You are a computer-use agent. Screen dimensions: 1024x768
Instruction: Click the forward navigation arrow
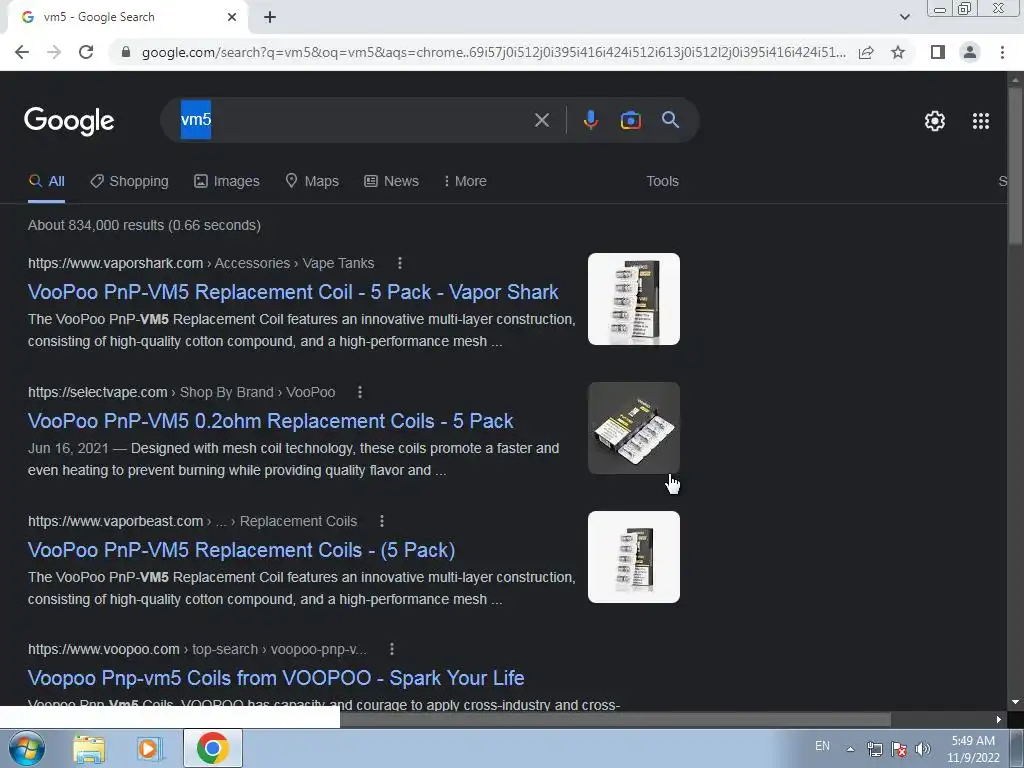(x=54, y=52)
